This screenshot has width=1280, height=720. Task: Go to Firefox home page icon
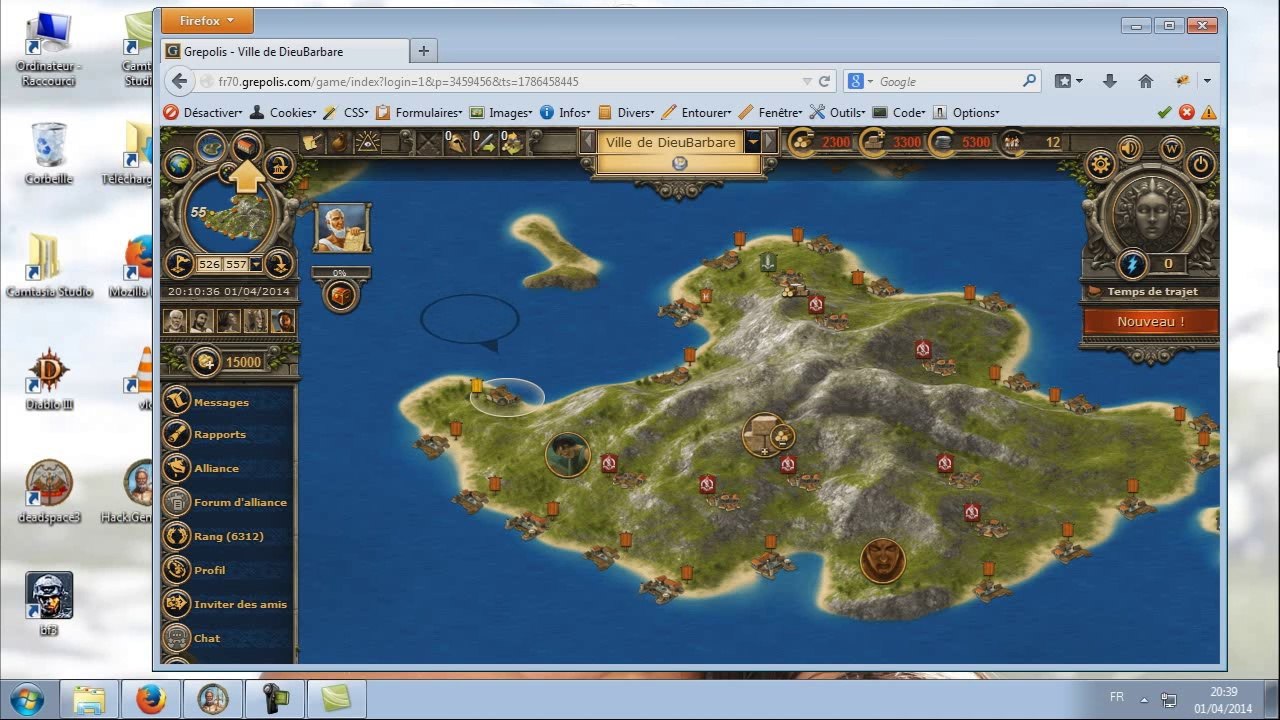(1146, 81)
